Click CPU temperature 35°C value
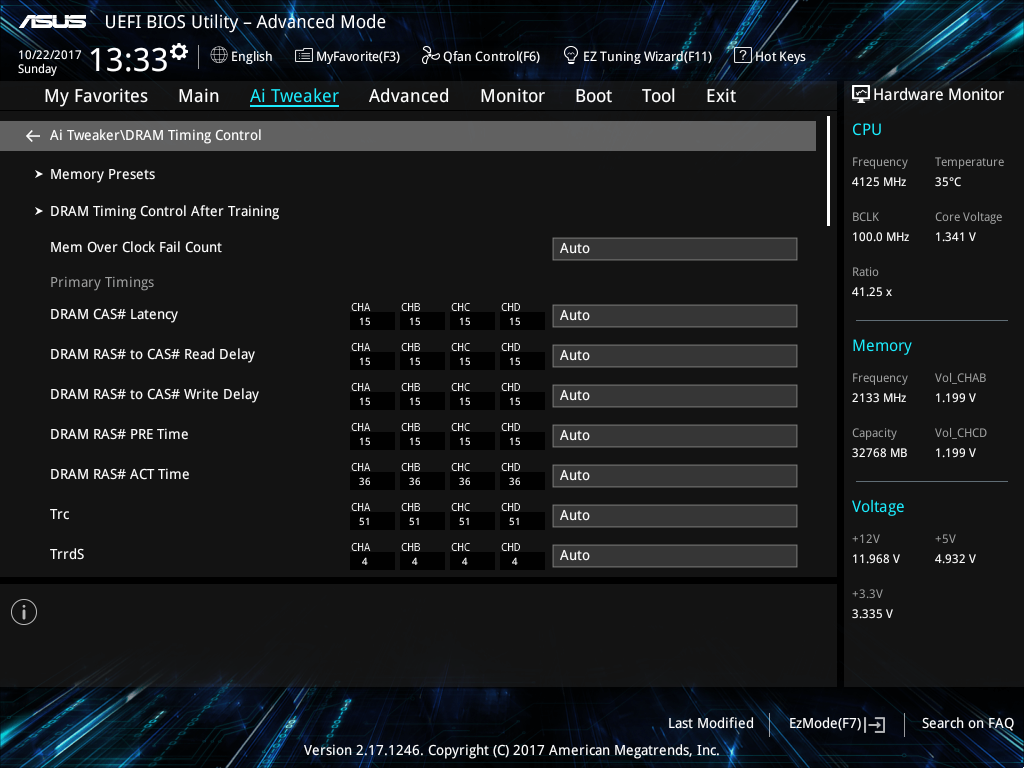1024x768 pixels. (x=948, y=182)
